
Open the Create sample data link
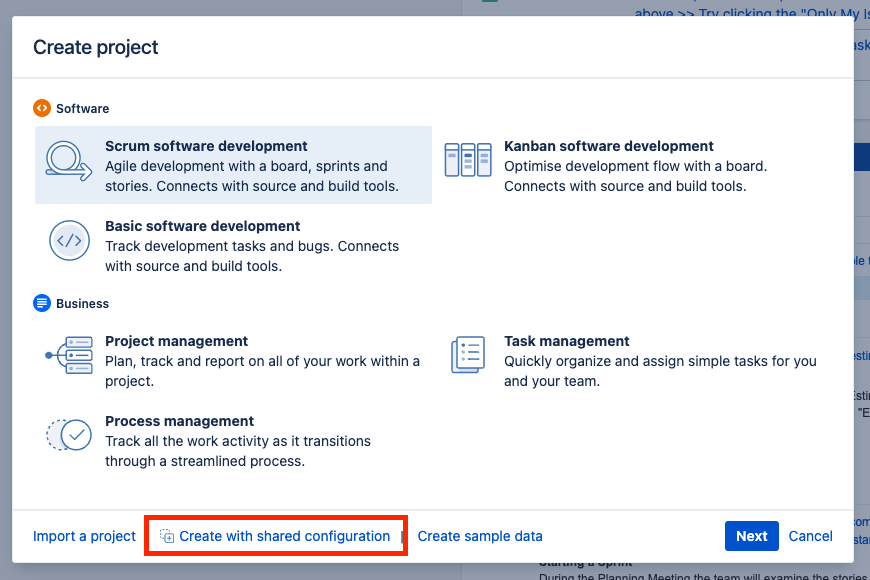(480, 536)
